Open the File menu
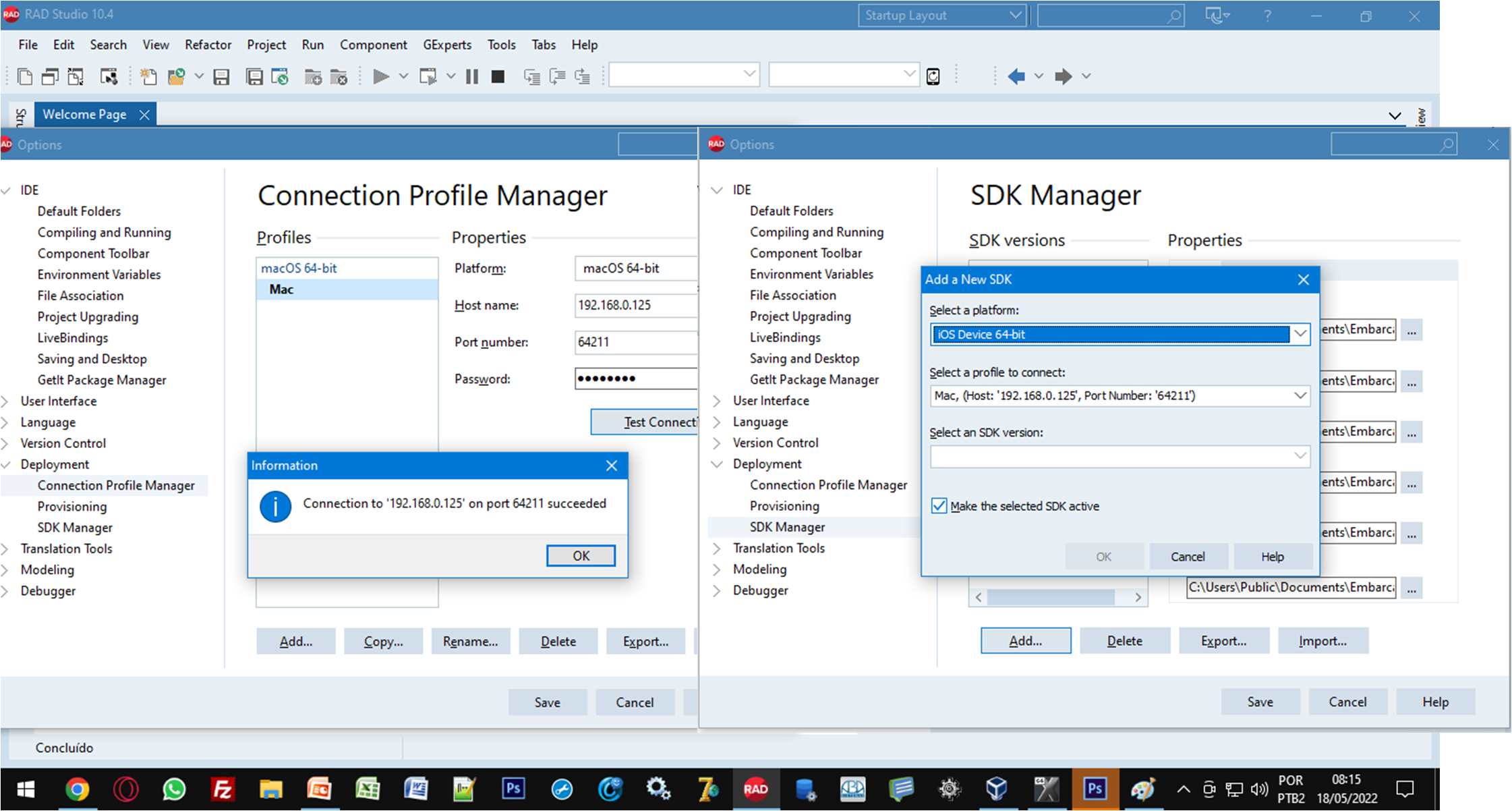Viewport: 1512px width, 811px height. 28,45
